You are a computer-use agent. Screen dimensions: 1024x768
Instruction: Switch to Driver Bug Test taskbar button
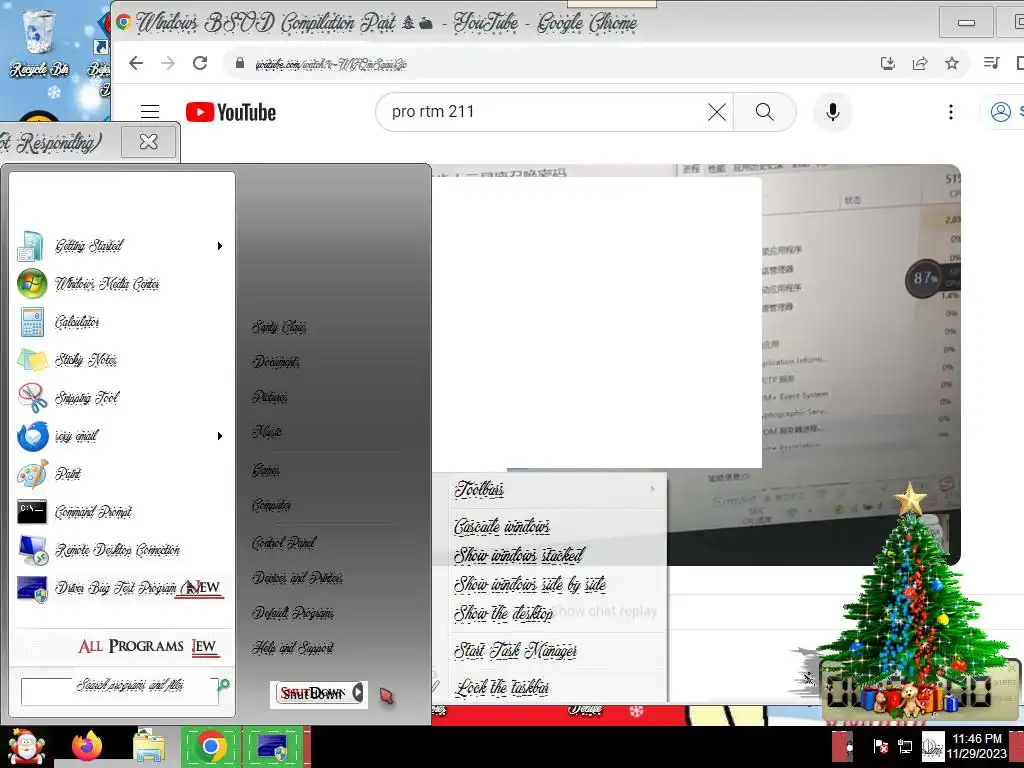[x=273, y=746]
